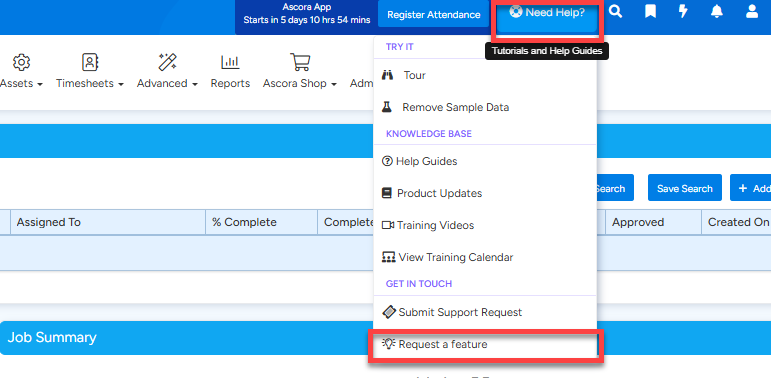Open the Reports menu label

pyautogui.click(x=230, y=84)
